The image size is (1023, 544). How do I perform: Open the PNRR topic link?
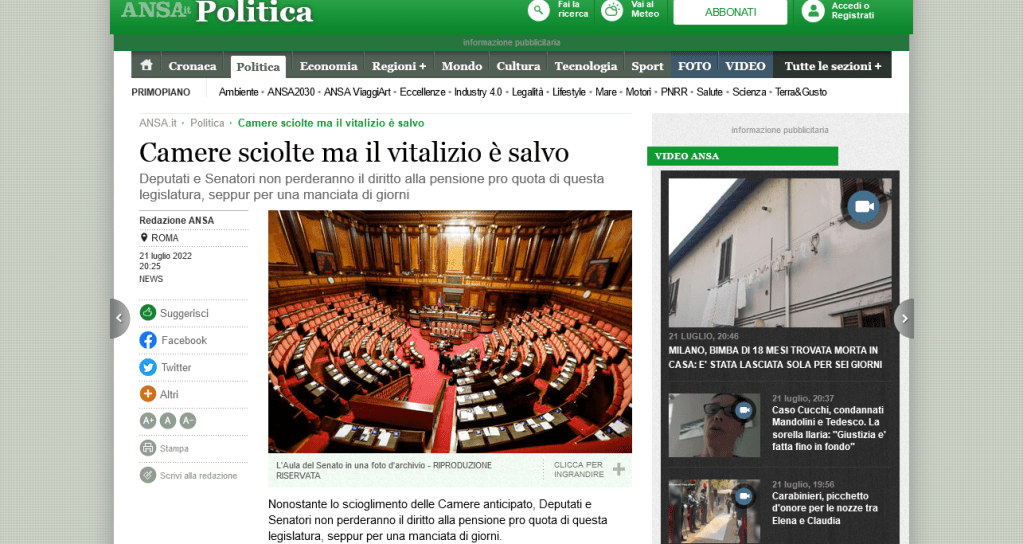(x=673, y=92)
